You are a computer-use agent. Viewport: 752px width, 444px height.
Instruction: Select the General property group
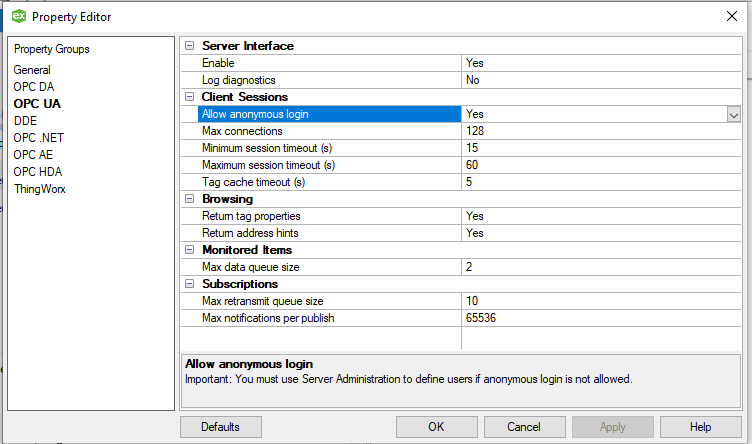(32, 70)
